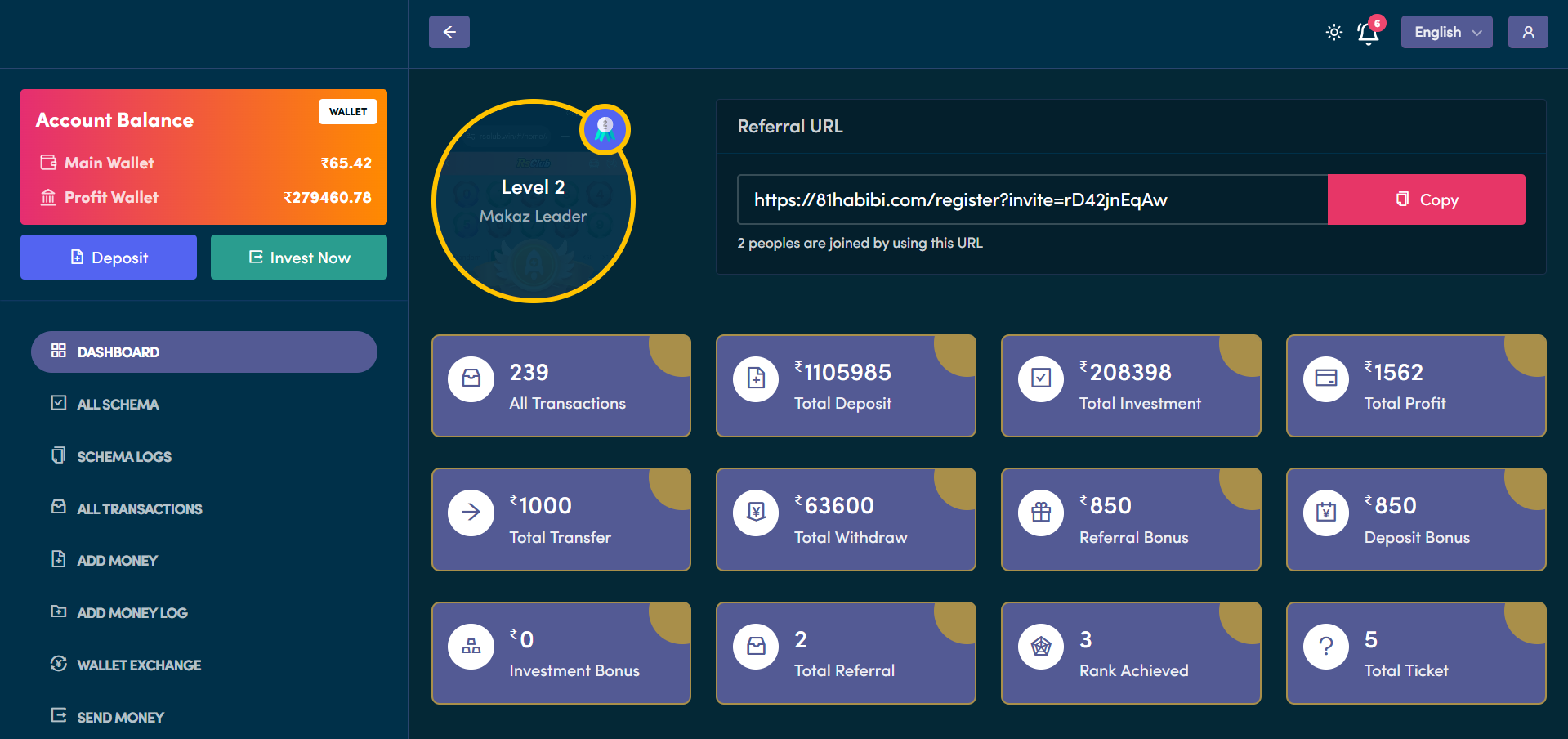Copy the referral URL

1425,199
